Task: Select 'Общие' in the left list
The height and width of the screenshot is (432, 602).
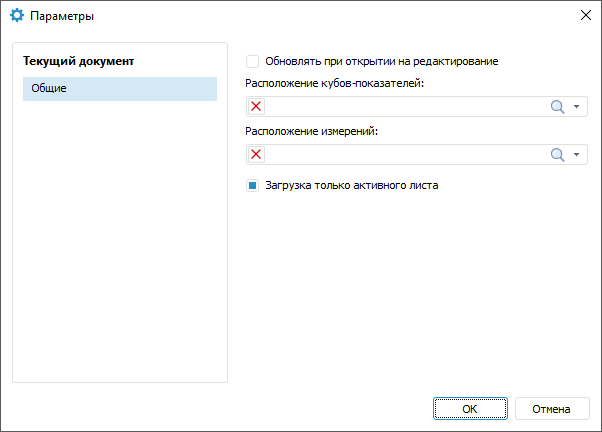Action: tap(119, 89)
